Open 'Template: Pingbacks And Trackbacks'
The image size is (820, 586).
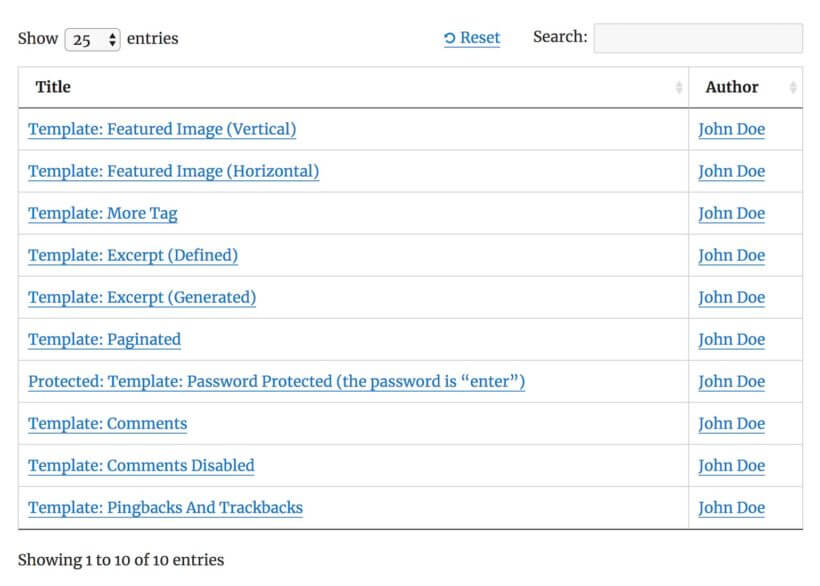pos(164,507)
